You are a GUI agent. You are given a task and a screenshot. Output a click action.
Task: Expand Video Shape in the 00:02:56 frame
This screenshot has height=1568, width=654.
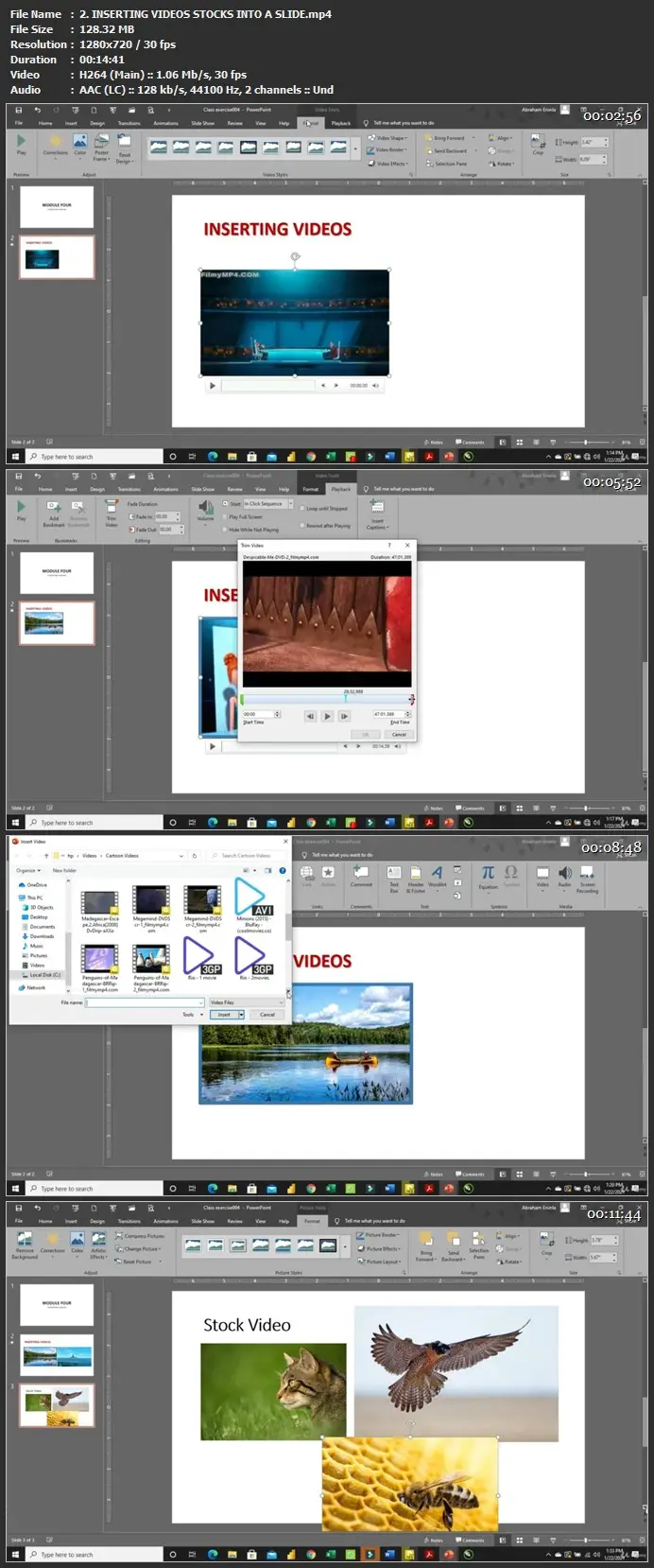388,138
